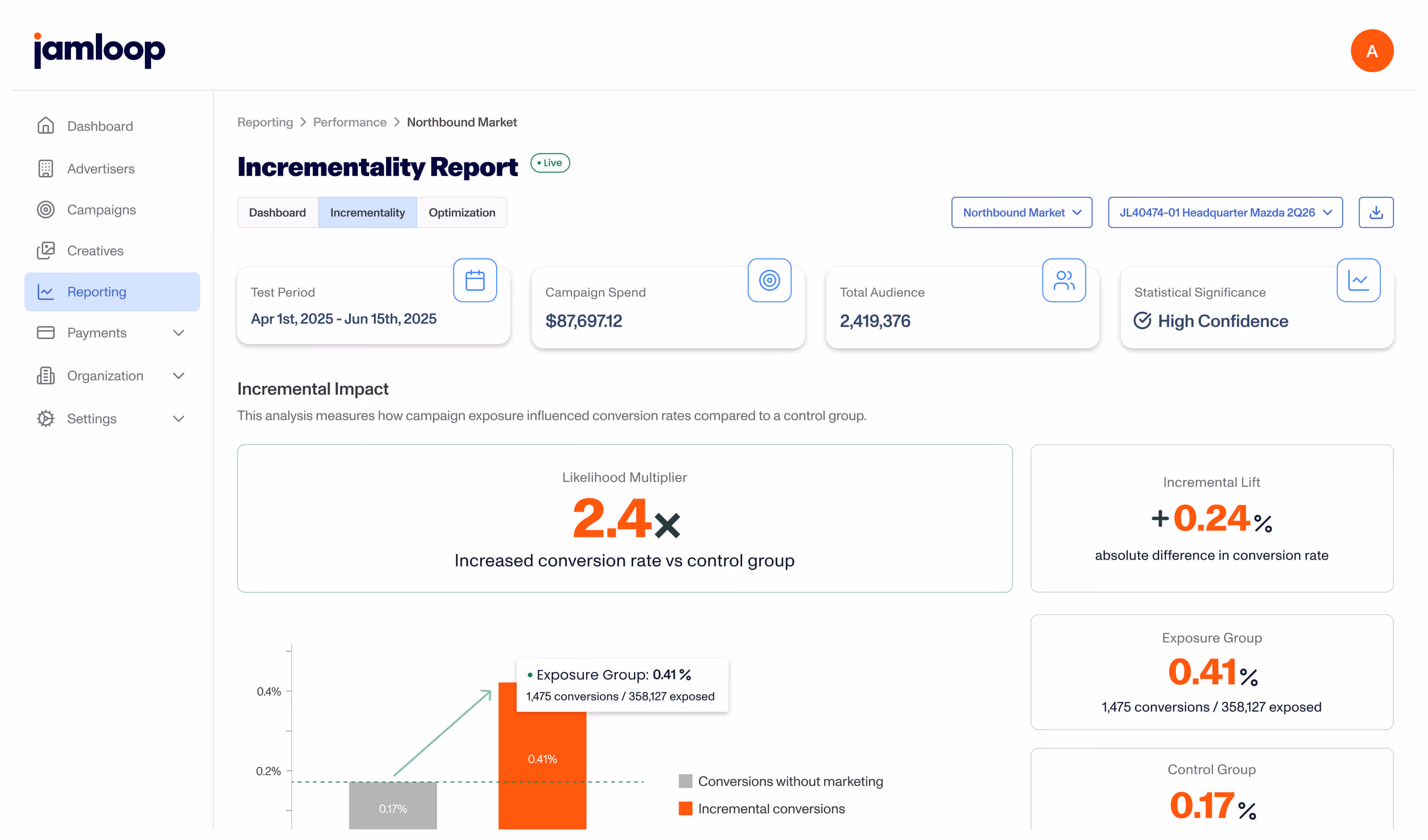Viewport: 1428px width, 840px height.
Task: Click the download report icon button
Action: coord(1376,212)
